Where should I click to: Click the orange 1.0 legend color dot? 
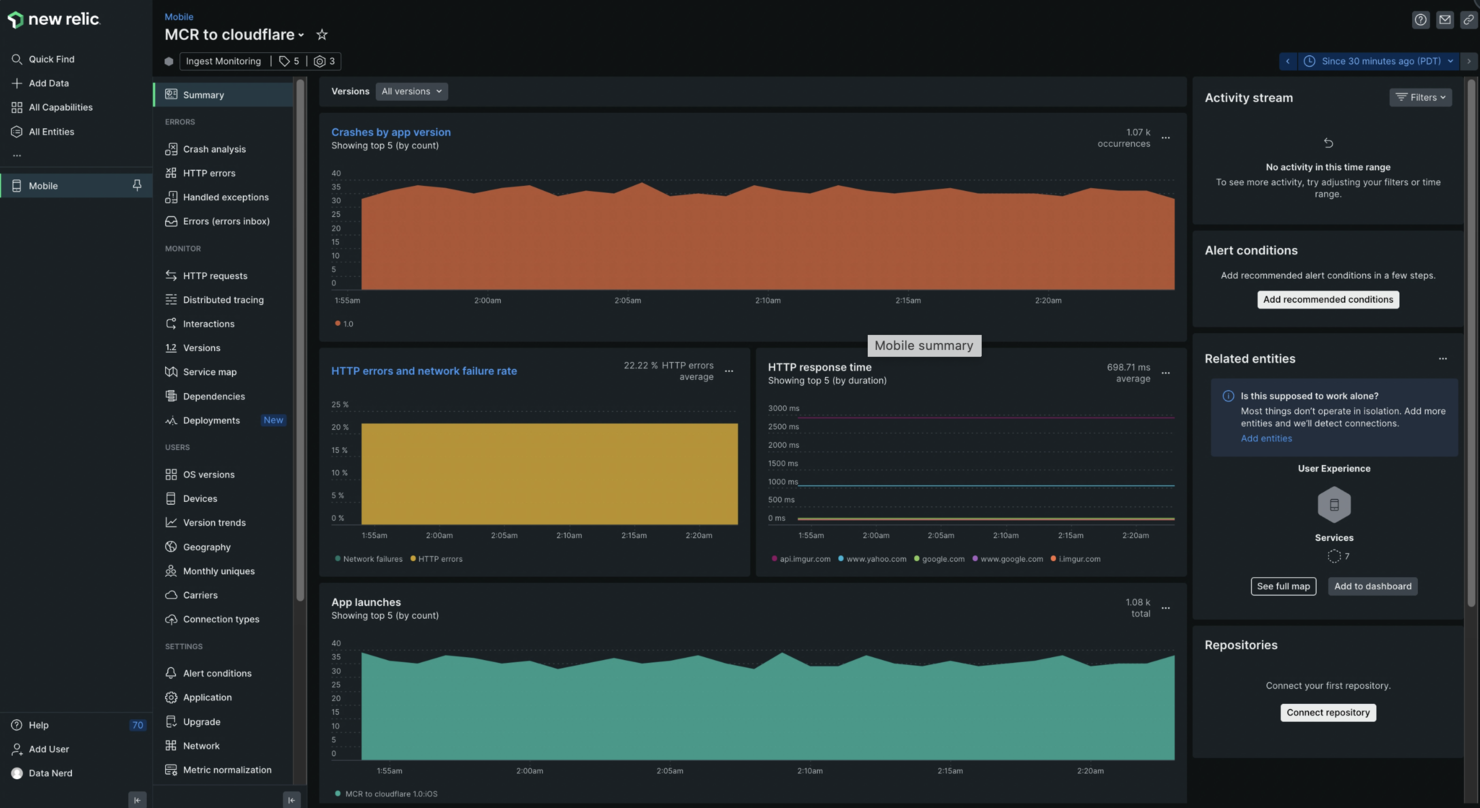338,323
